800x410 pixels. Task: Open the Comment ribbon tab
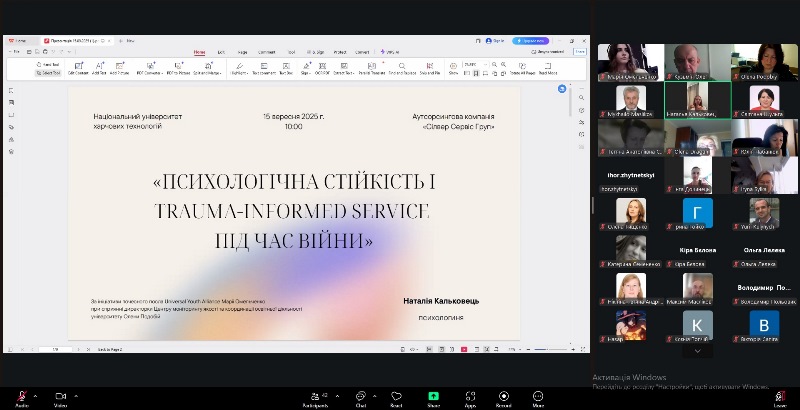(x=267, y=52)
